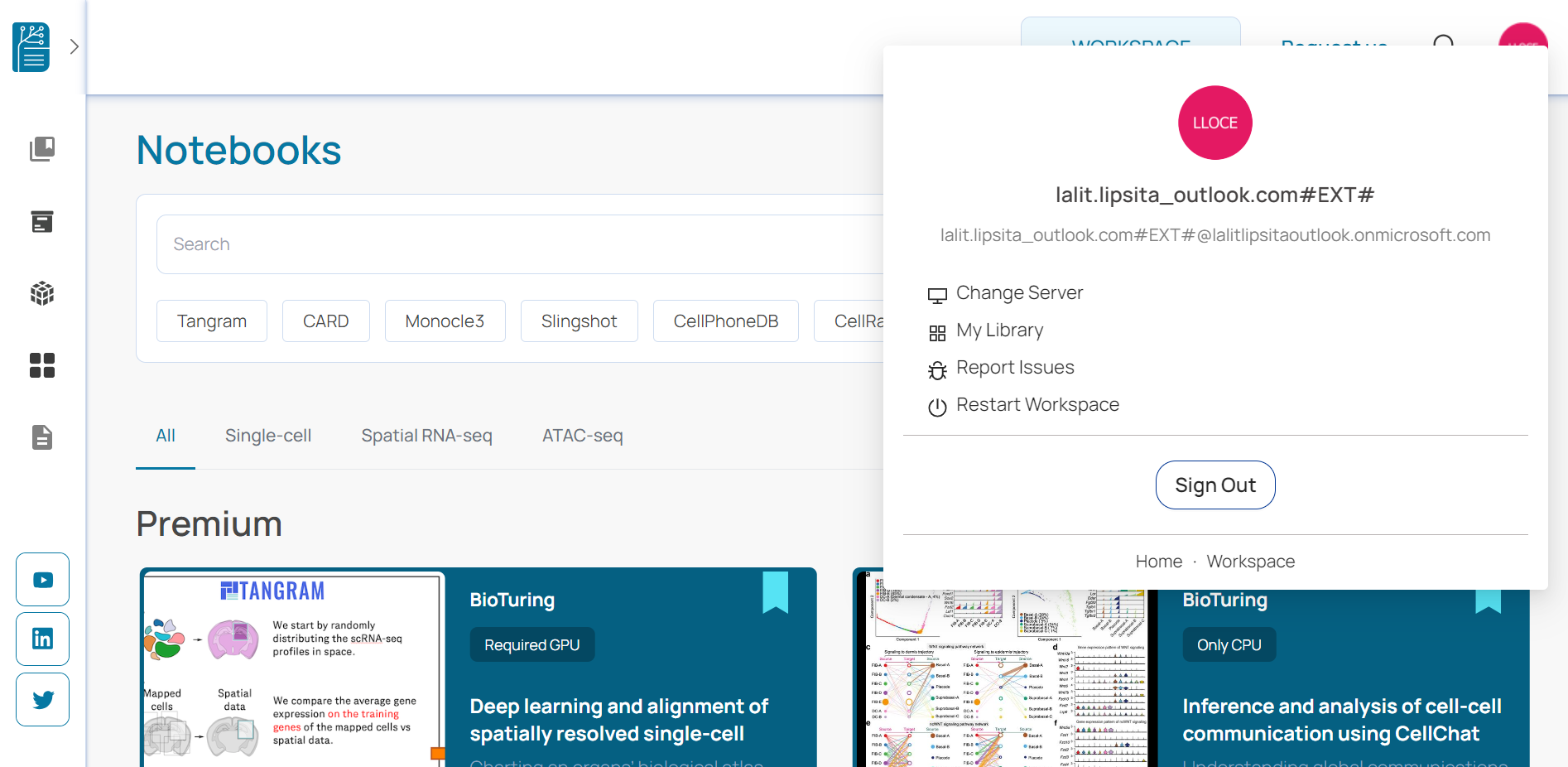Switch to the ATAC-seq tab
The image size is (1568, 767).
pyautogui.click(x=583, y=436)
